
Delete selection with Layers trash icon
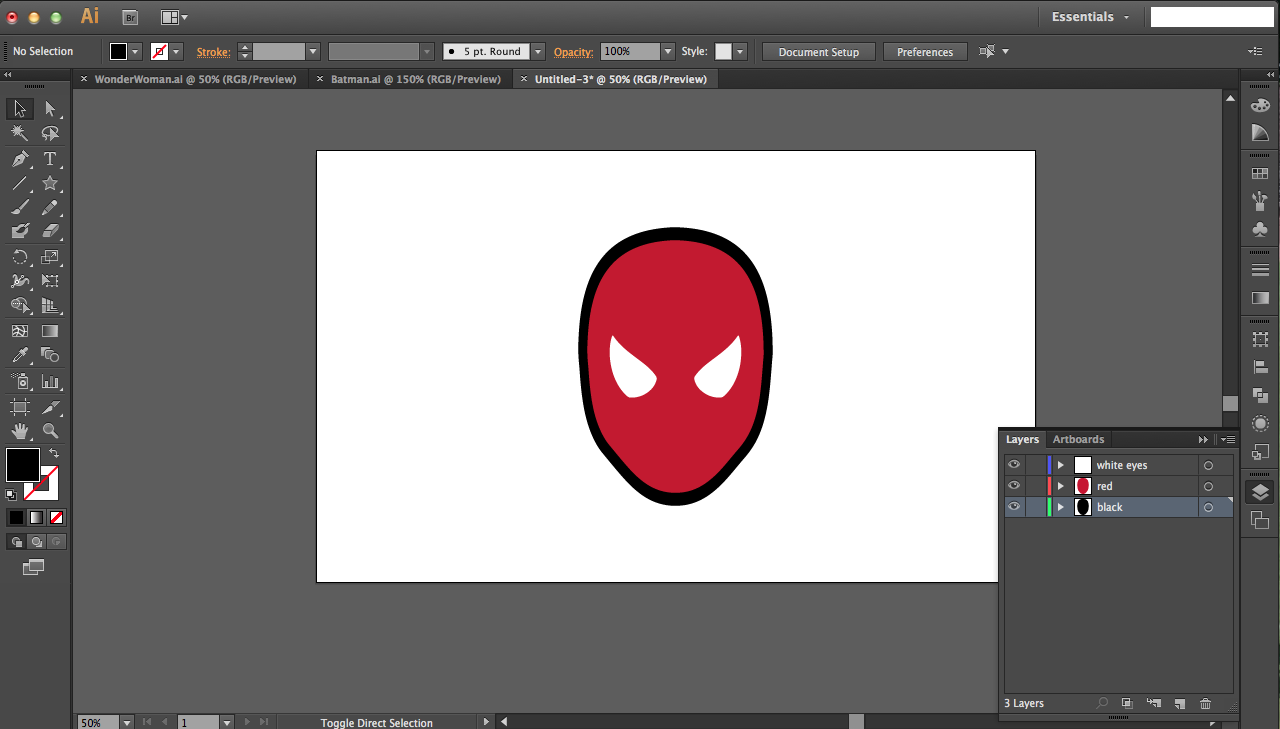(1205, 704)
